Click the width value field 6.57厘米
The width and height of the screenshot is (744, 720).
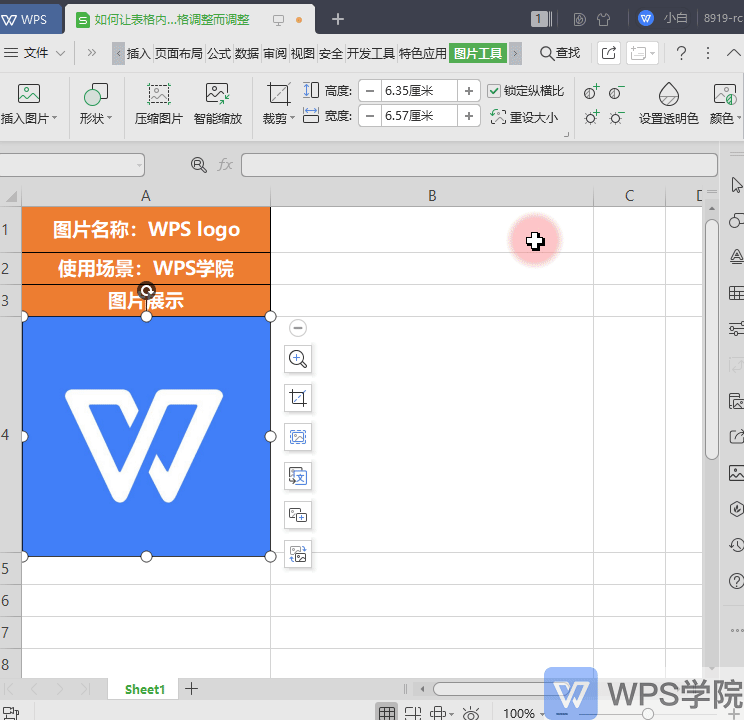coord(419,116)
